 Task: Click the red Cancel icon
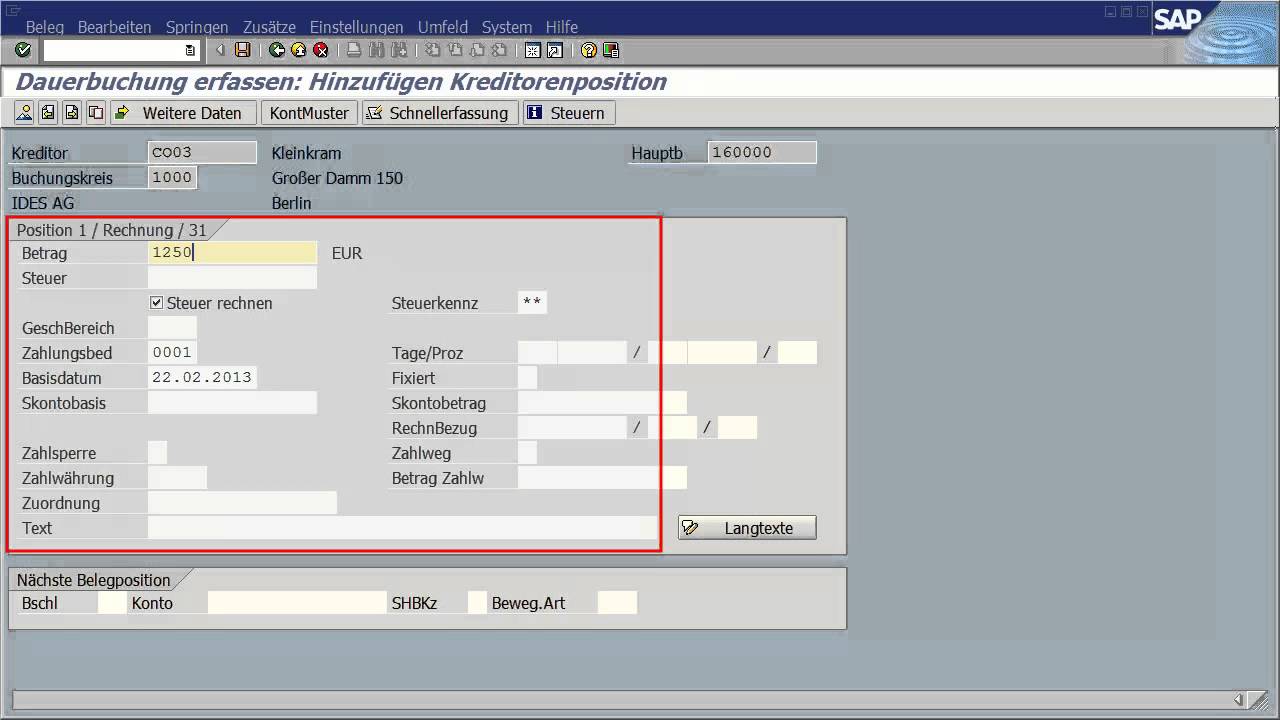320,50
